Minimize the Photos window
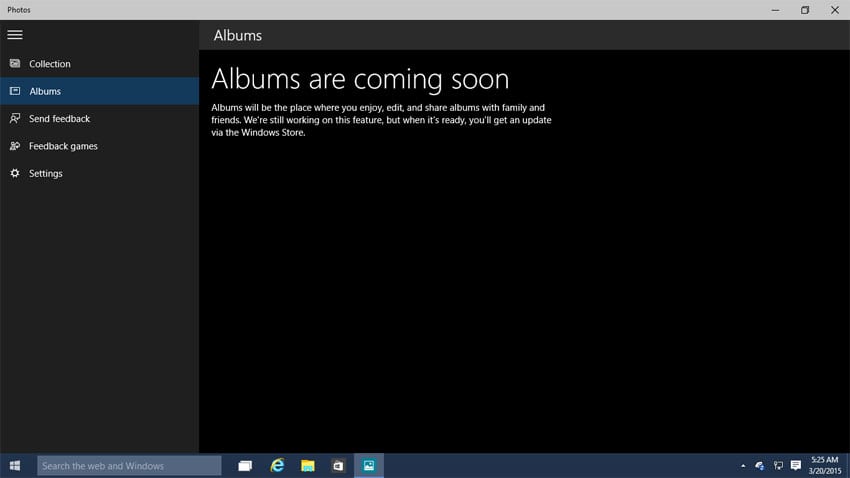The width and height of the screenshot is (850, 478). (x=775, y=10)
